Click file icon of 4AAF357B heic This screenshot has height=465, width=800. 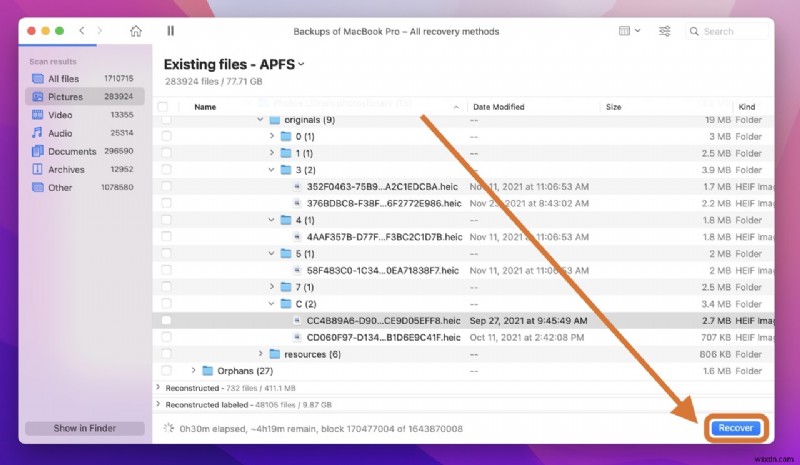[297, 237]
